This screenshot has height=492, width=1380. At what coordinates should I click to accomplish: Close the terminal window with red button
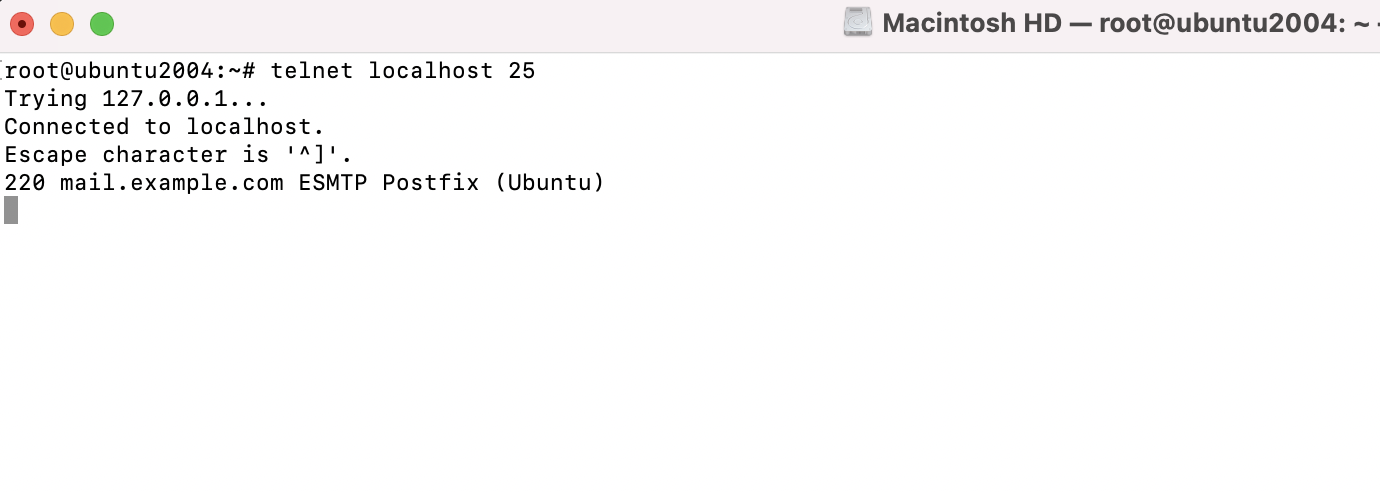[x=22, y=24]
